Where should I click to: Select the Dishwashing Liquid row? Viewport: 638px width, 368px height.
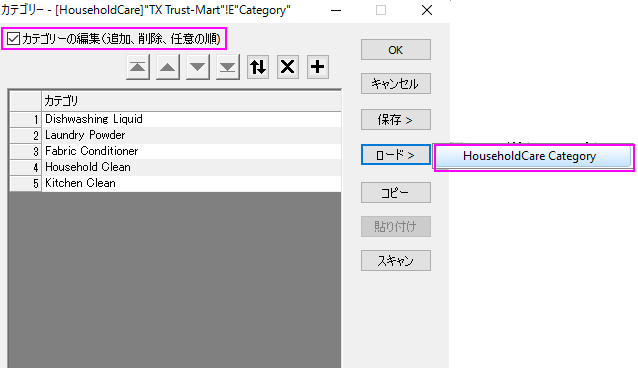[x=191, y=119]
